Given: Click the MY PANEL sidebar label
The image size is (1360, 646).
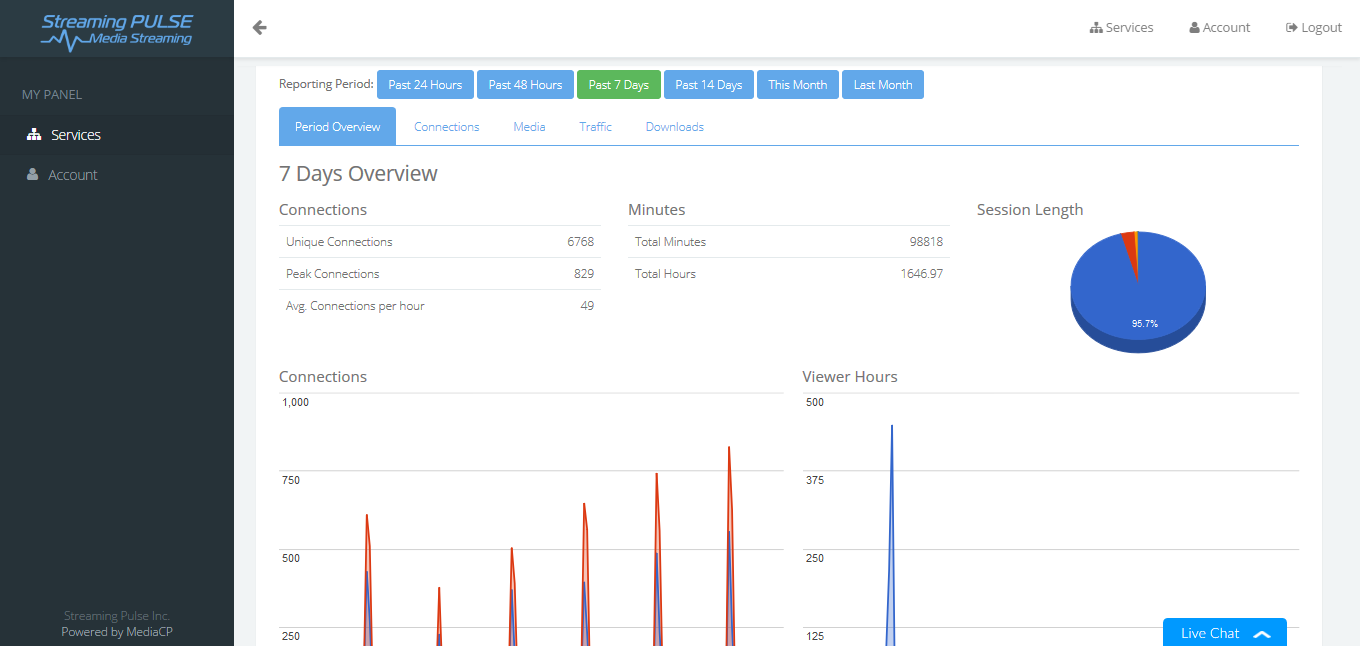Looking at the screenshot, I should (x=52, y=95).
